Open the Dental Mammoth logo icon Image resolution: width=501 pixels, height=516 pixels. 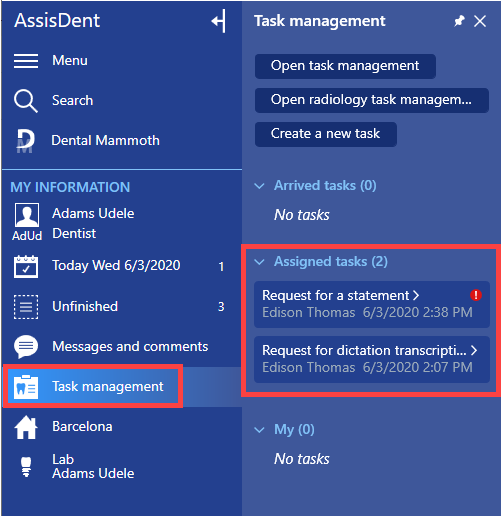coord(26,141)
